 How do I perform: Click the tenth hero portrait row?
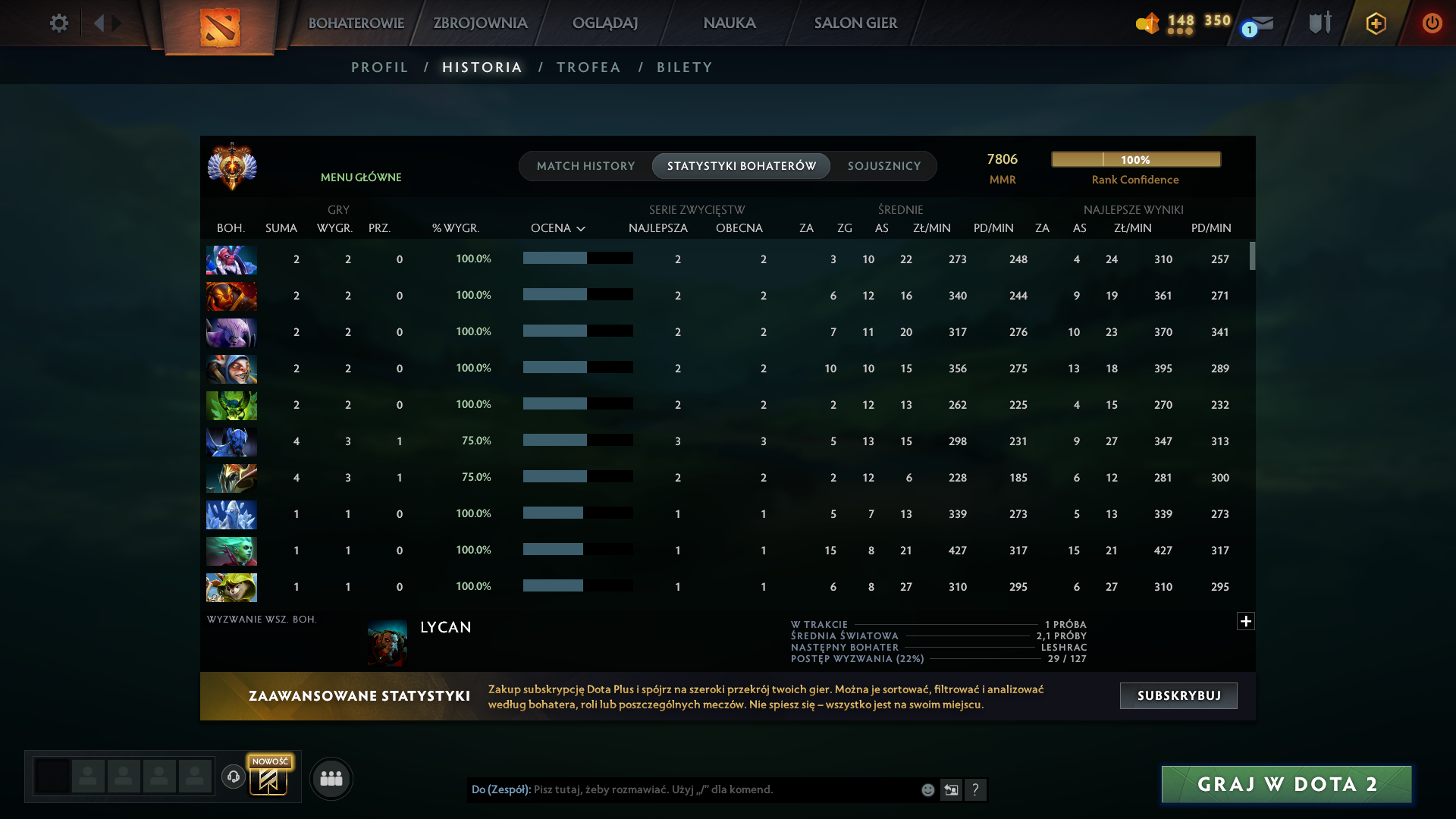231,587
